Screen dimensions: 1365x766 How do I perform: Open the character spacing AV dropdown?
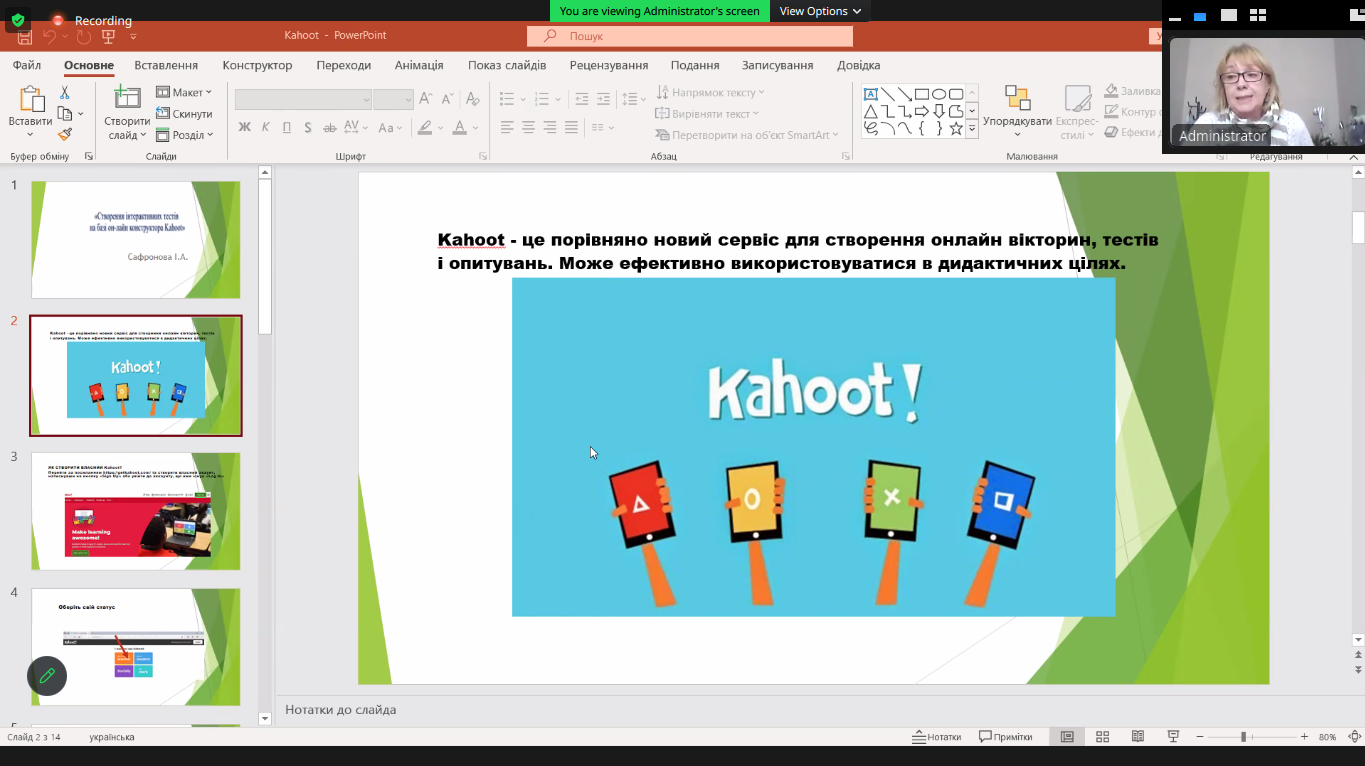[x=355, y=127]
